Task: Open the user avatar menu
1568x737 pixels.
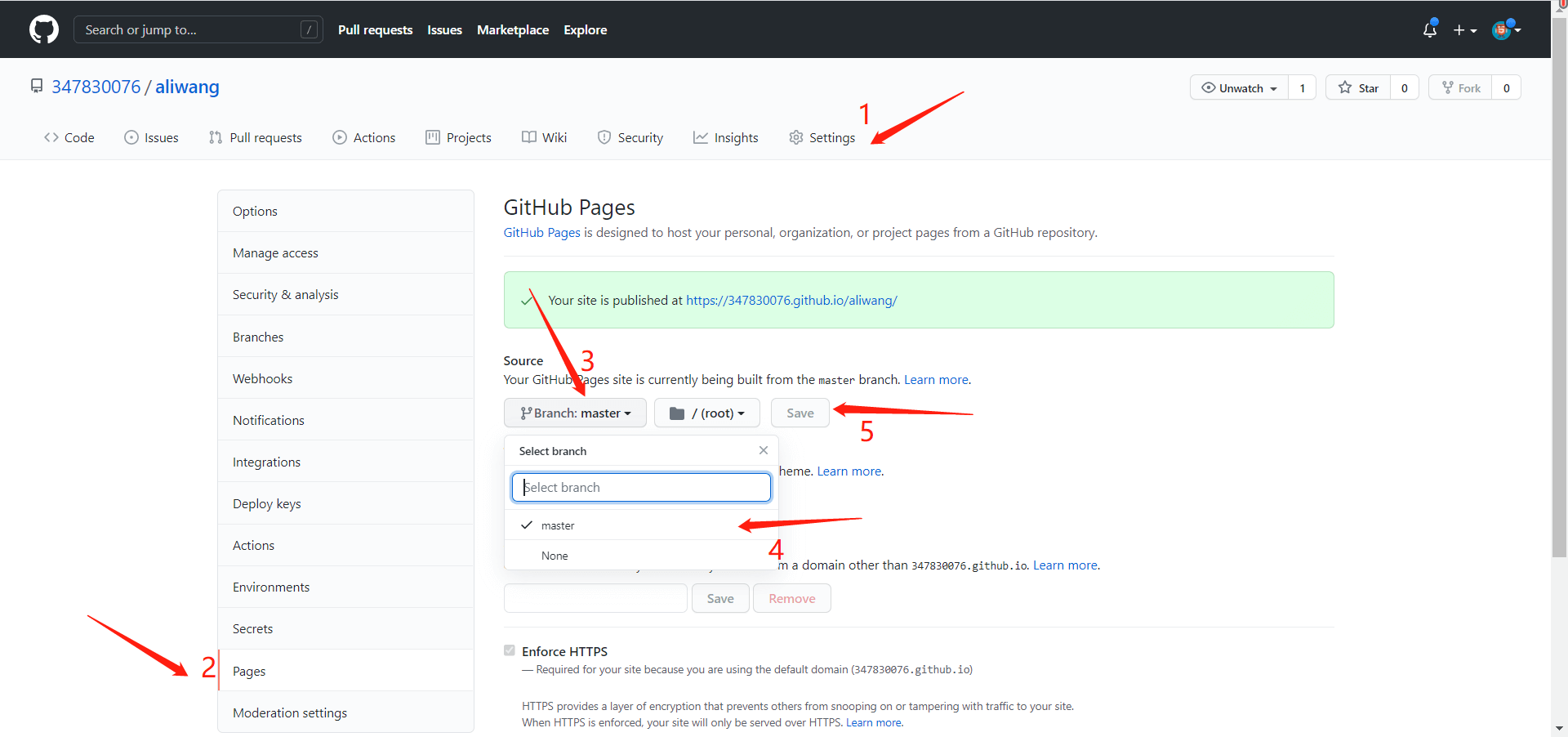Action: (x=1506, y=29)
